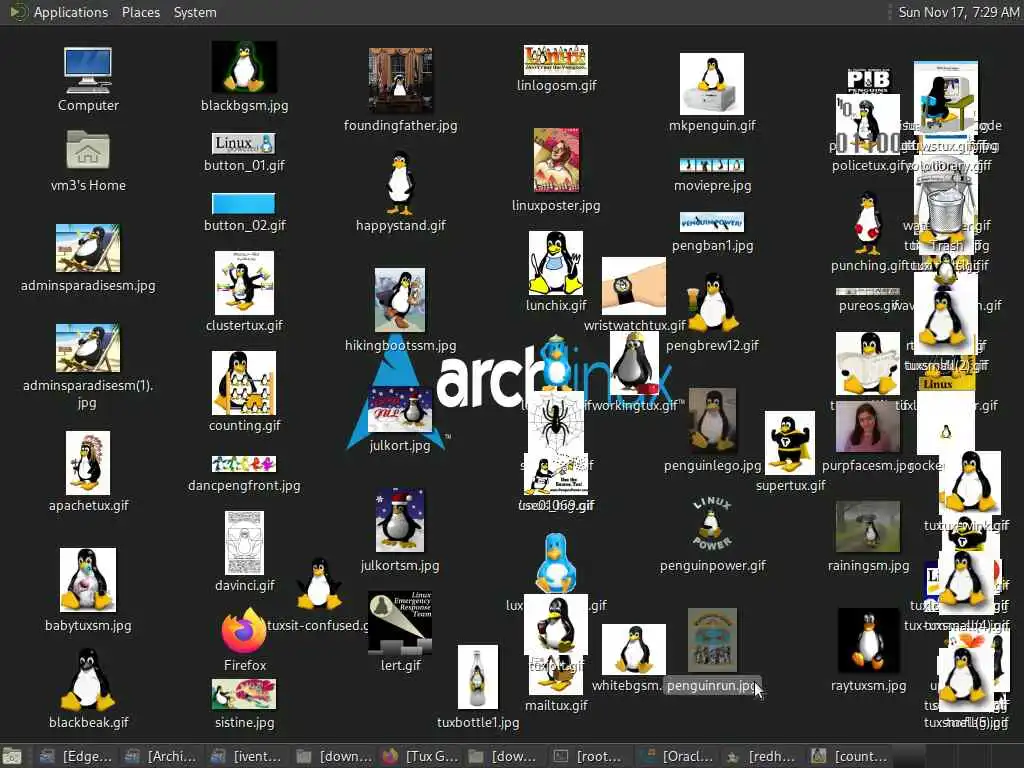The height and width of the screenshot is (768, 1024).
Task: Select the blackbeak.gif icon
Action: (x=88, y=679)
